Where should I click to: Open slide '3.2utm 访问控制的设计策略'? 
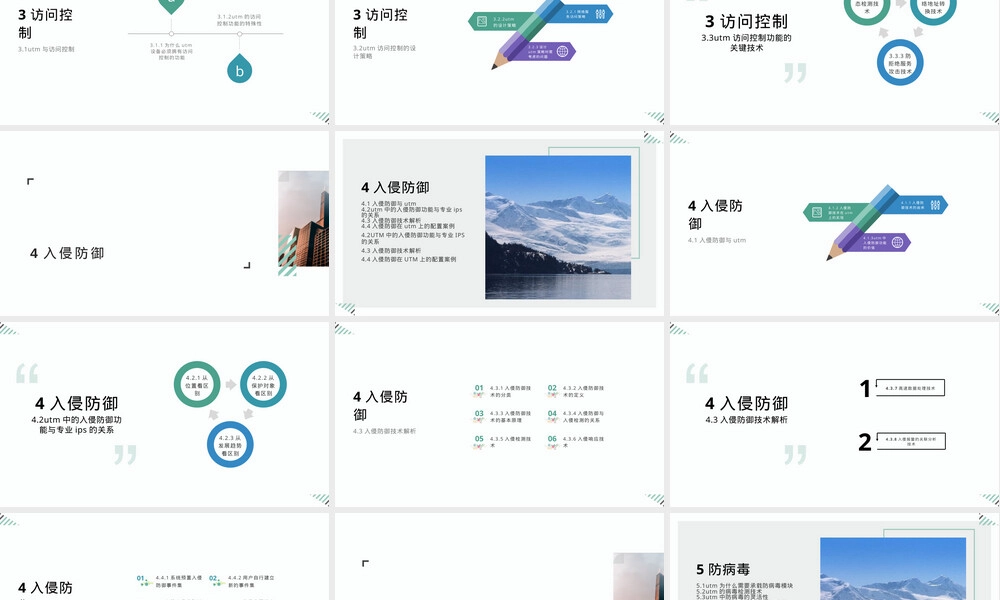(499, 62)
